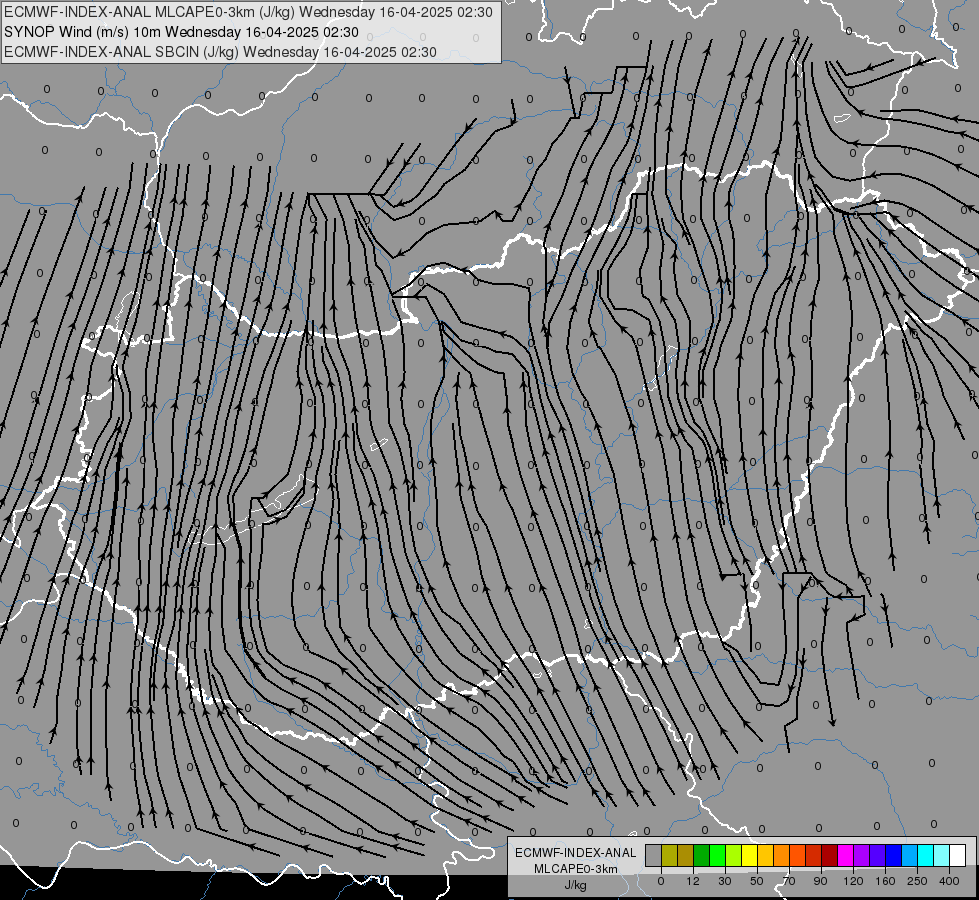The image size is (979, 900).
Task: Click the legend value label 70
Action: [789, 881]
